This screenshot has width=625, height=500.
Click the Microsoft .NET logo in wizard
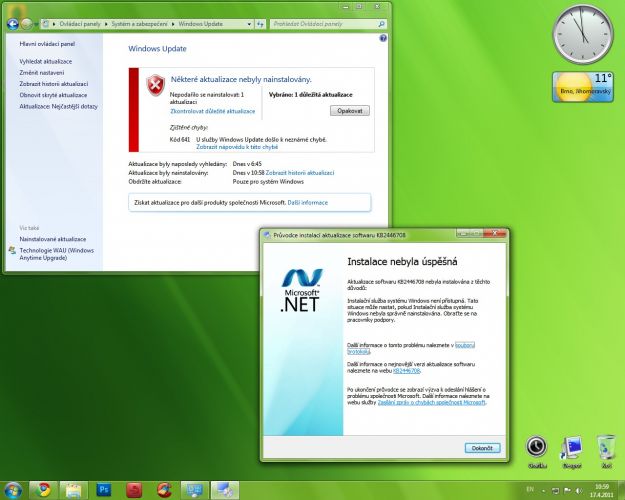(302, 290)
